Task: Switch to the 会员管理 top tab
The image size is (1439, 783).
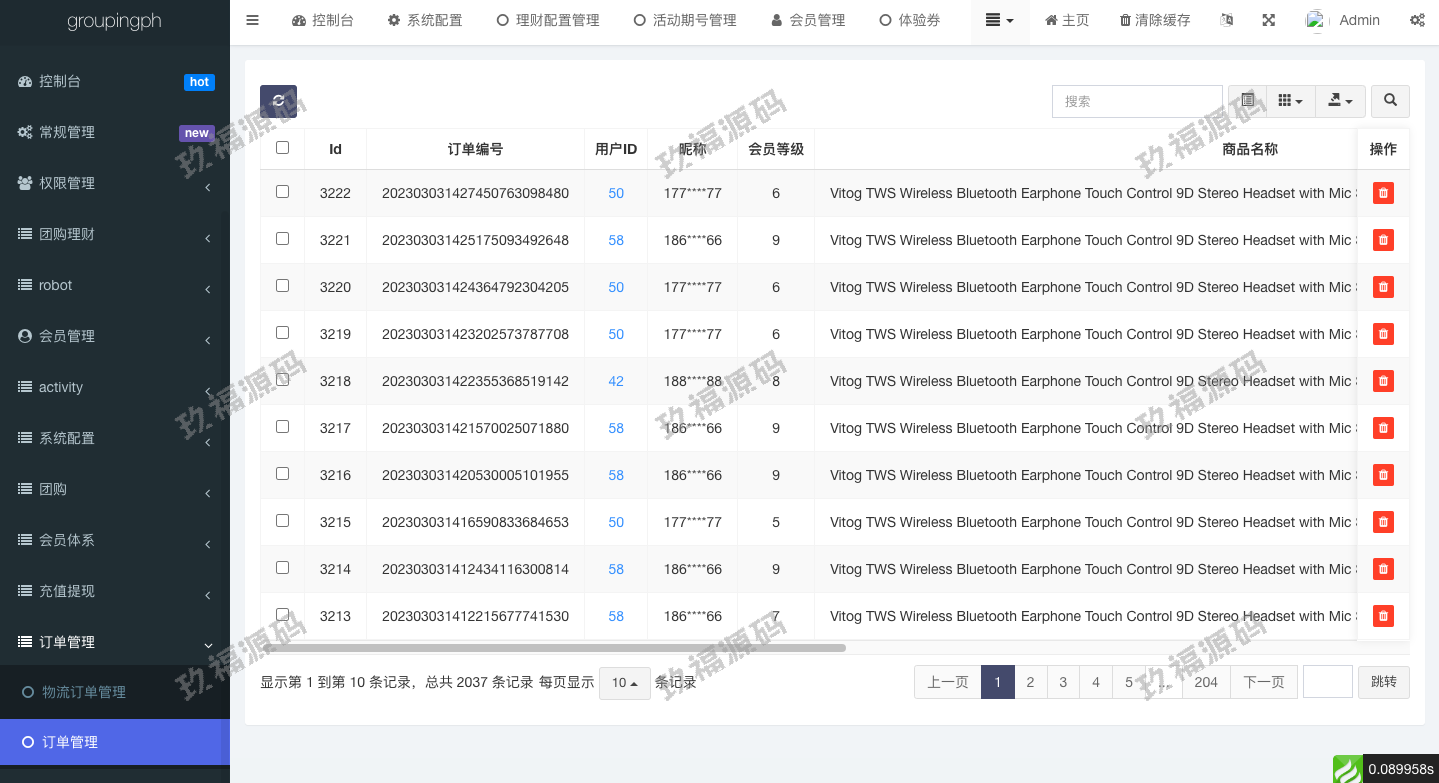Action: (808, 20)
